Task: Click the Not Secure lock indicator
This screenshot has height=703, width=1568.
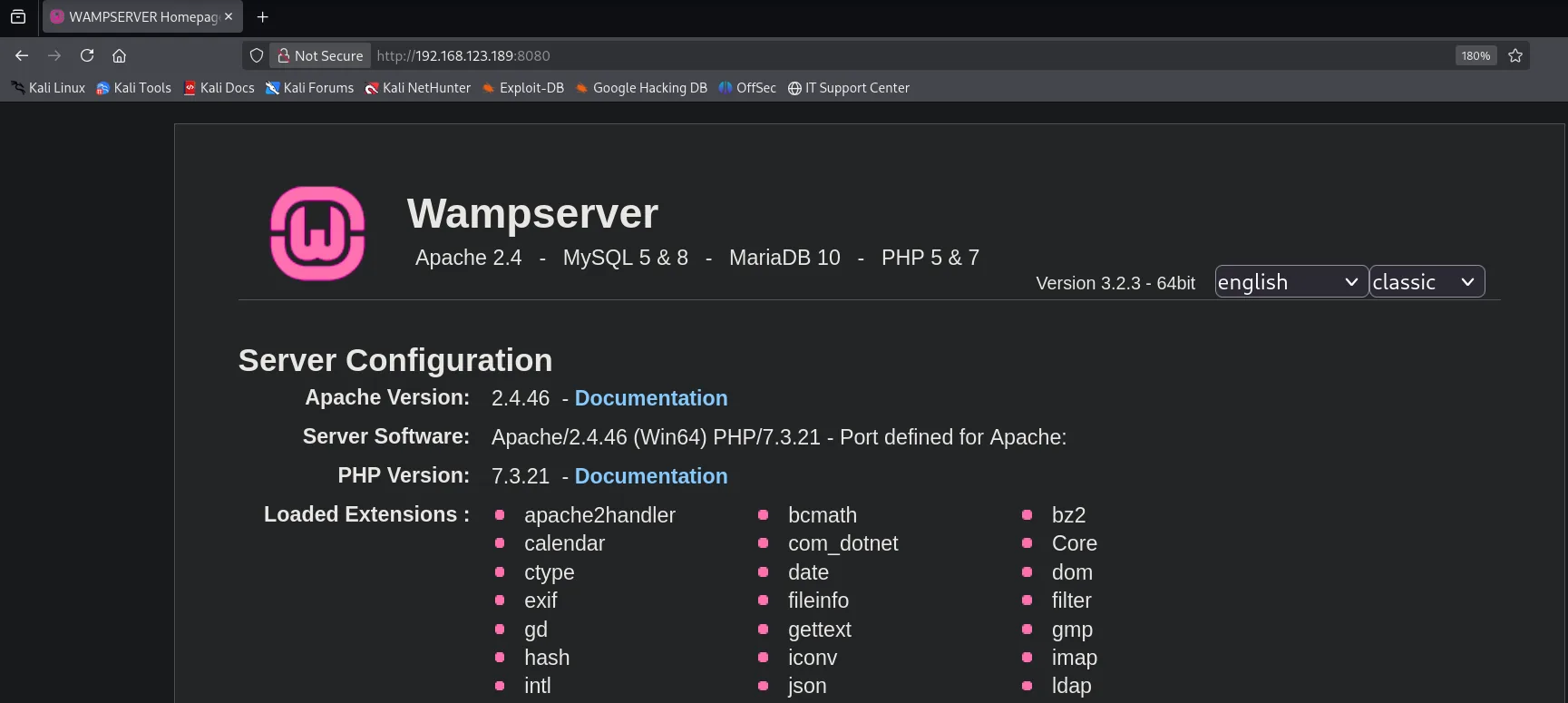Action: point(320,55)
